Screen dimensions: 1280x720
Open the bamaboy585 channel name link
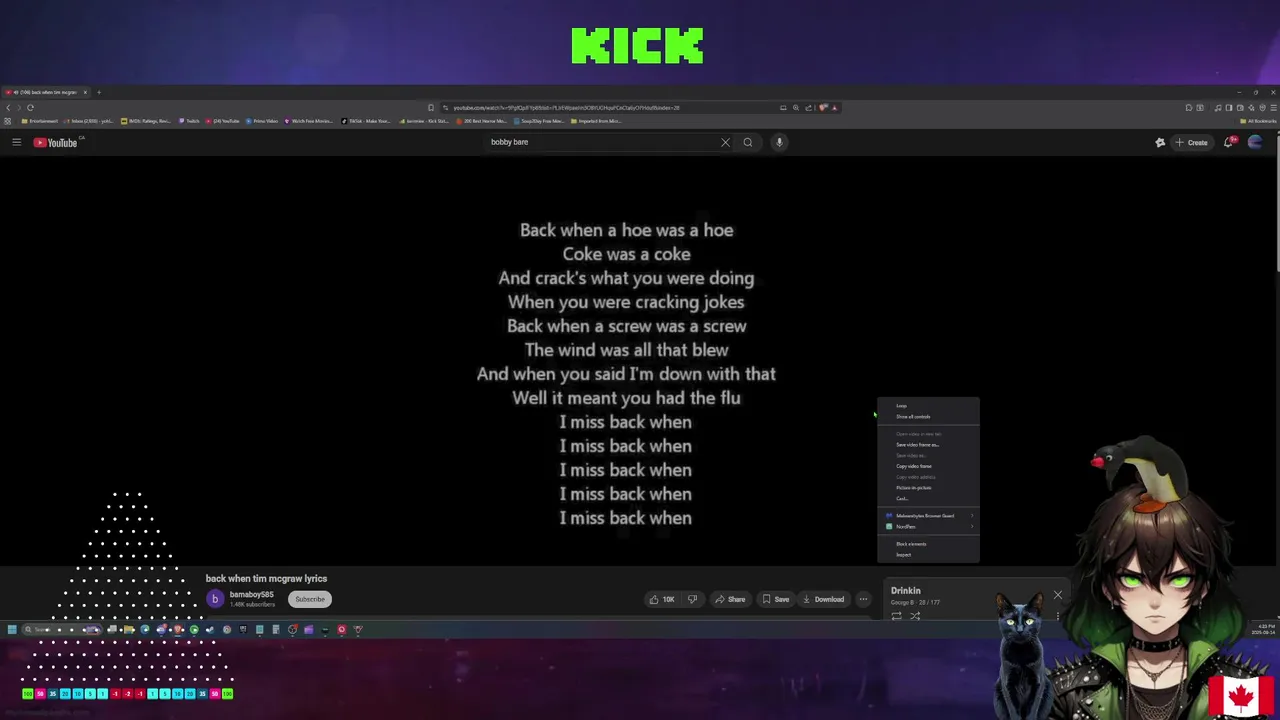(x=251, y=595)
